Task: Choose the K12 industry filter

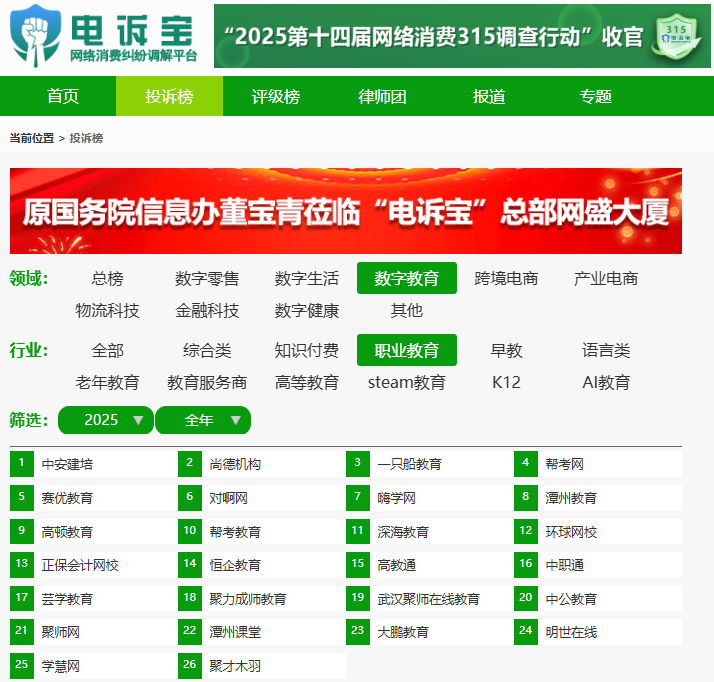Action: (506, 382)
